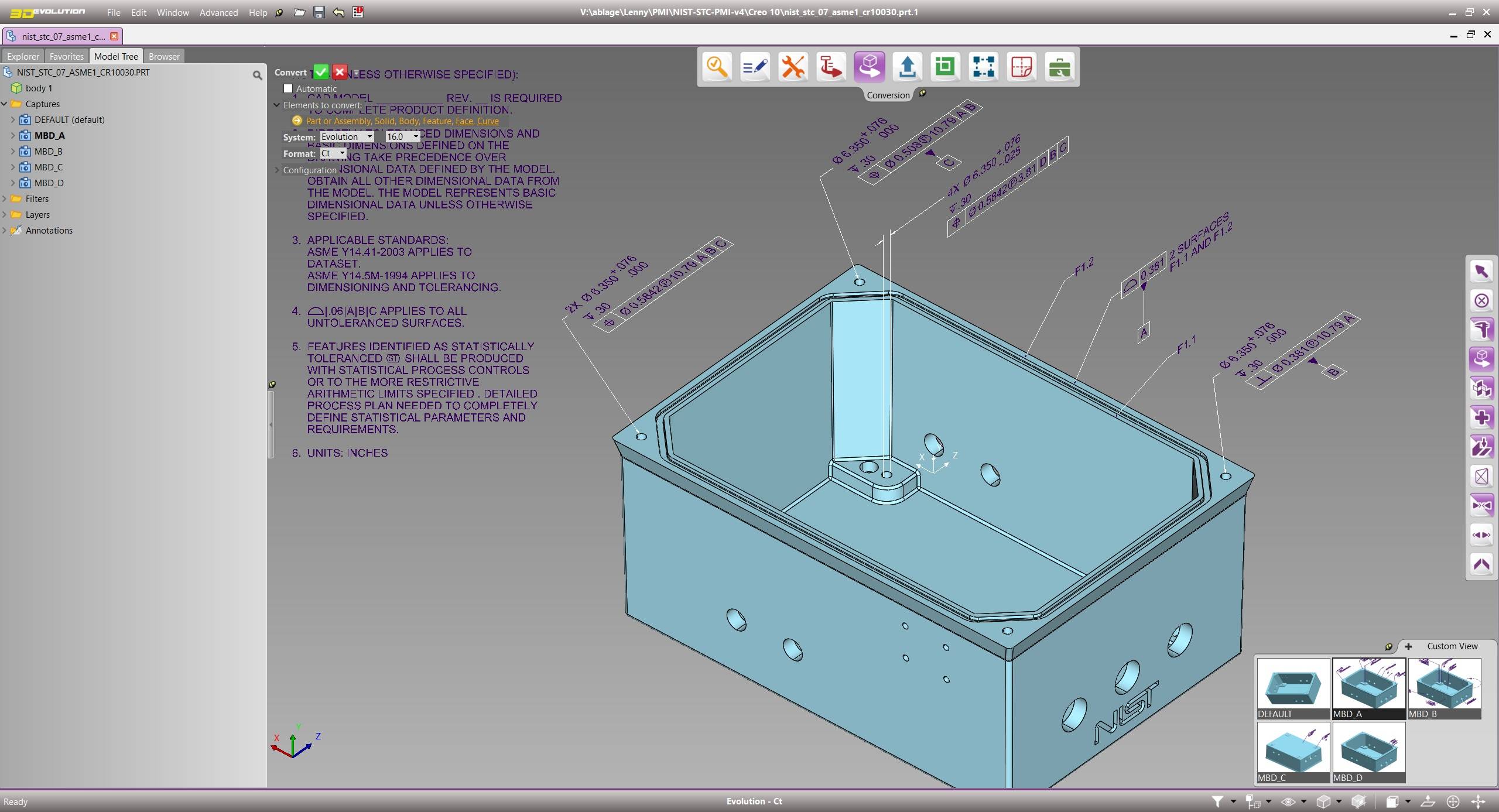This screenshot has height=812, width=1499.
Task: Switch to the Browser tab
Action: (164, 56)
